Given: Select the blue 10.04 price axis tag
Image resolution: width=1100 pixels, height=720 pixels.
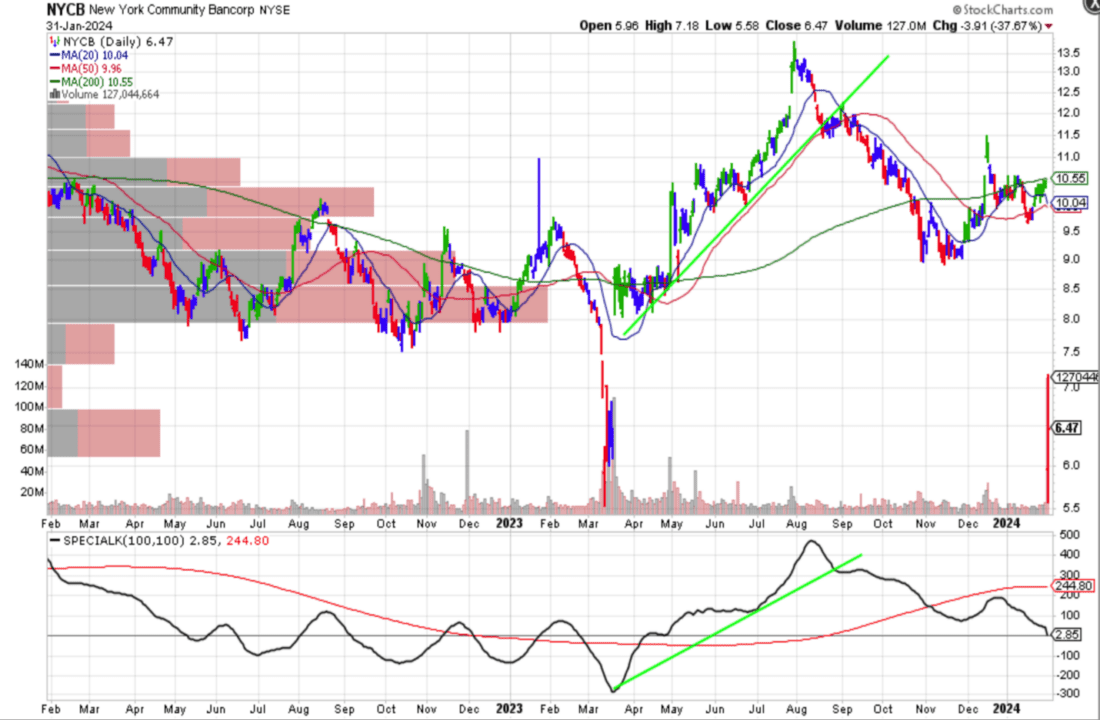Looking at the screenshot, I should tap(1070, 205).
